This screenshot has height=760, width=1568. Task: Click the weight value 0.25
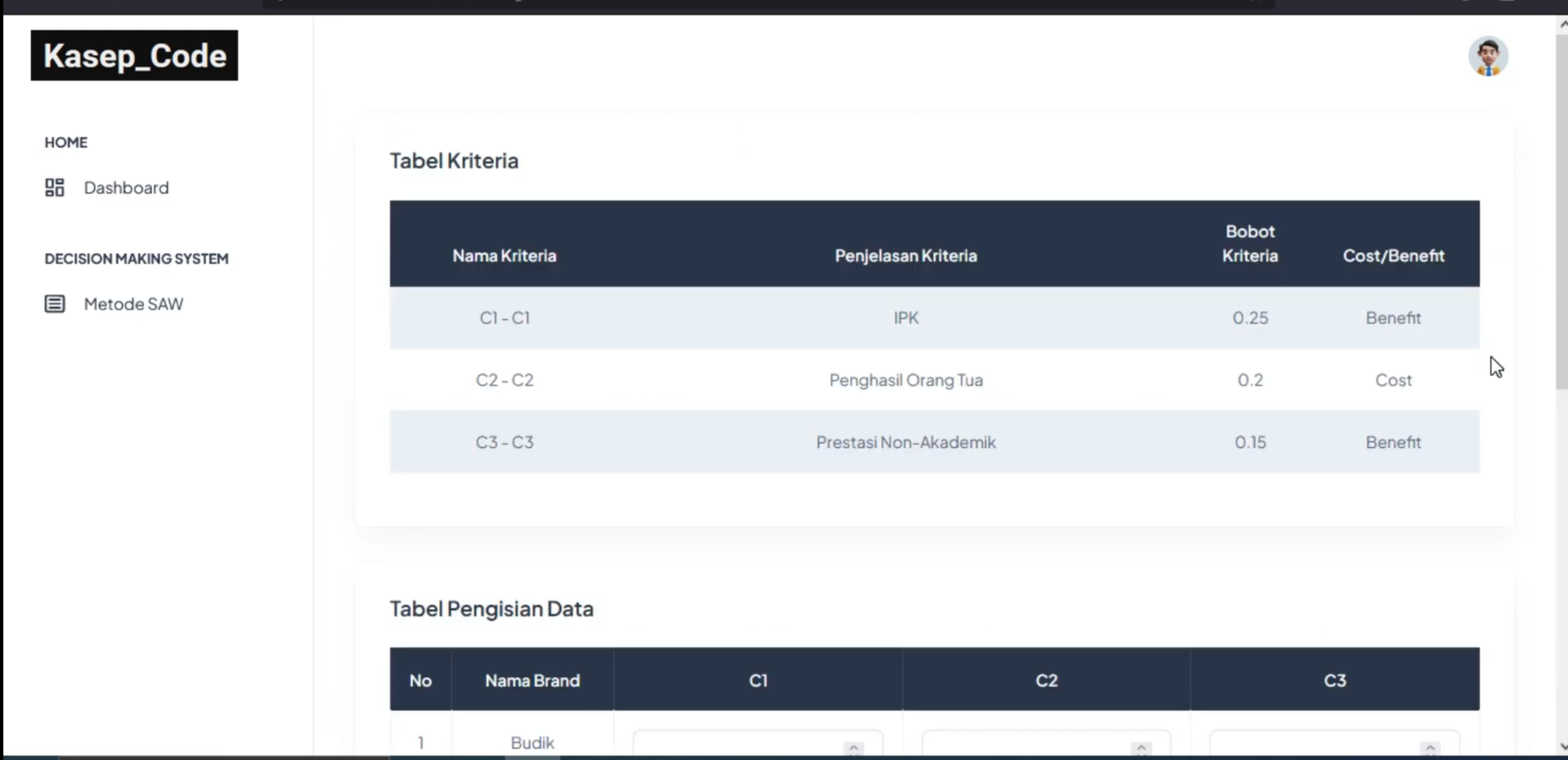click(x=1250, y=318)
